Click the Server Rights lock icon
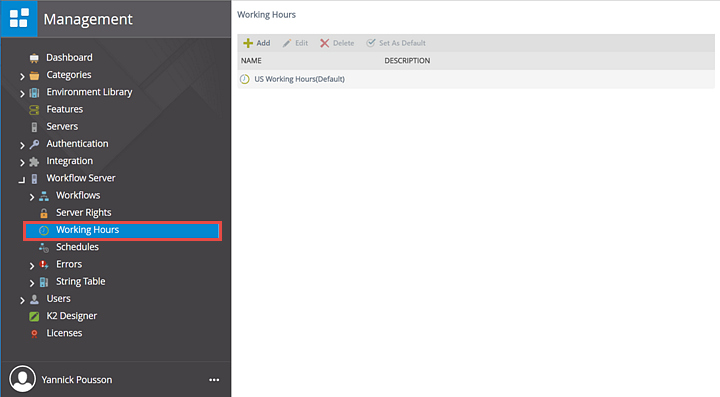720x397 pixels. tap(44, 213)
